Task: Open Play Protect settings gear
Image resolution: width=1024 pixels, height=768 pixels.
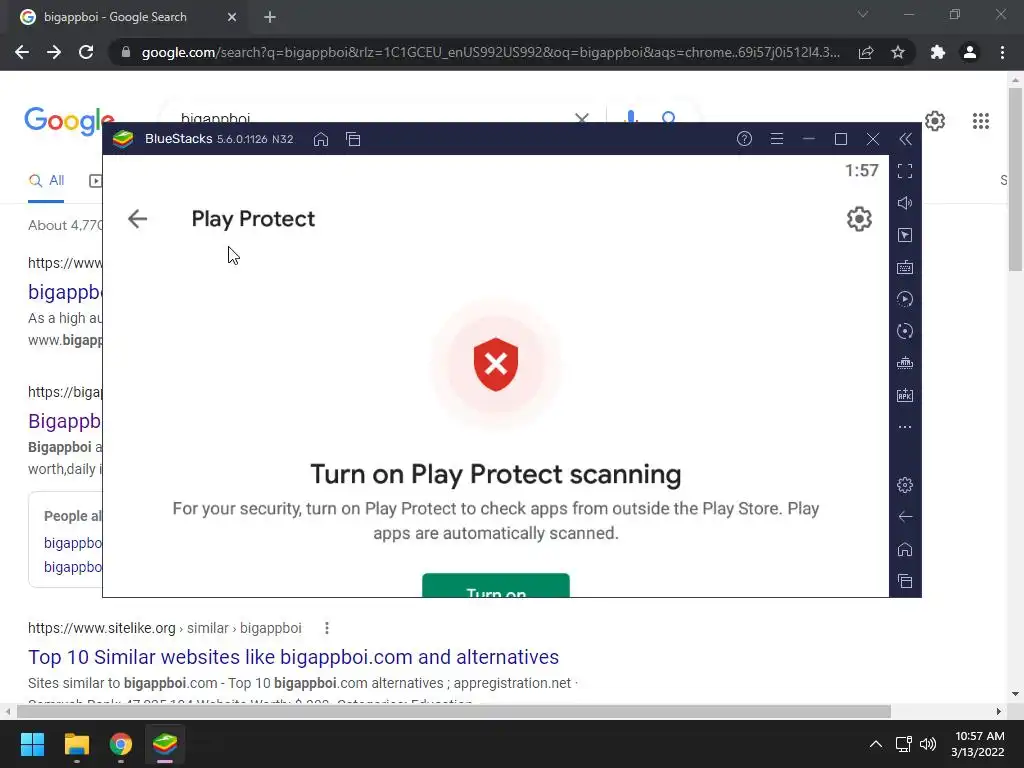Action: click(x=859, y=219)
